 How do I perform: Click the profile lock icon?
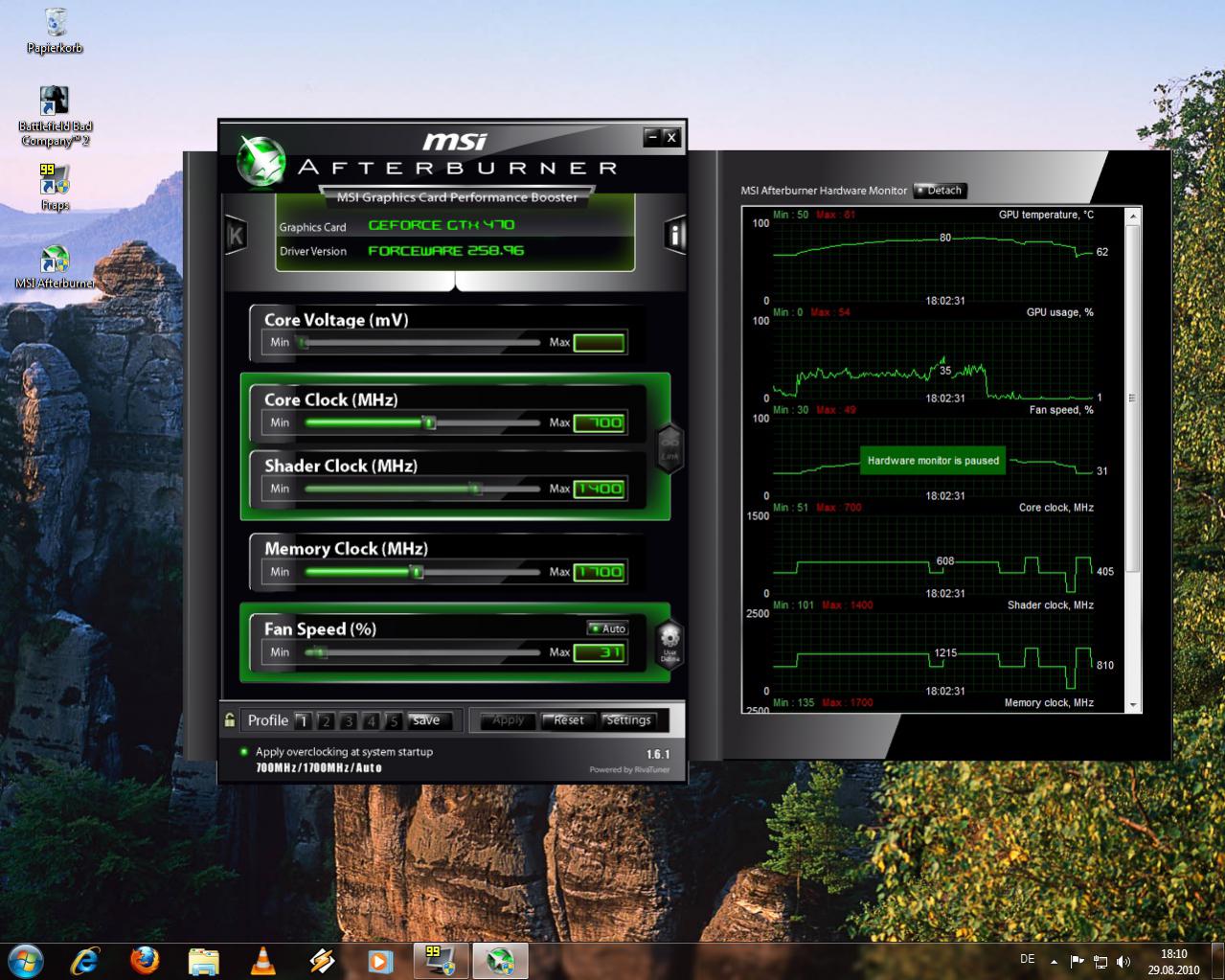pos(230,720)
